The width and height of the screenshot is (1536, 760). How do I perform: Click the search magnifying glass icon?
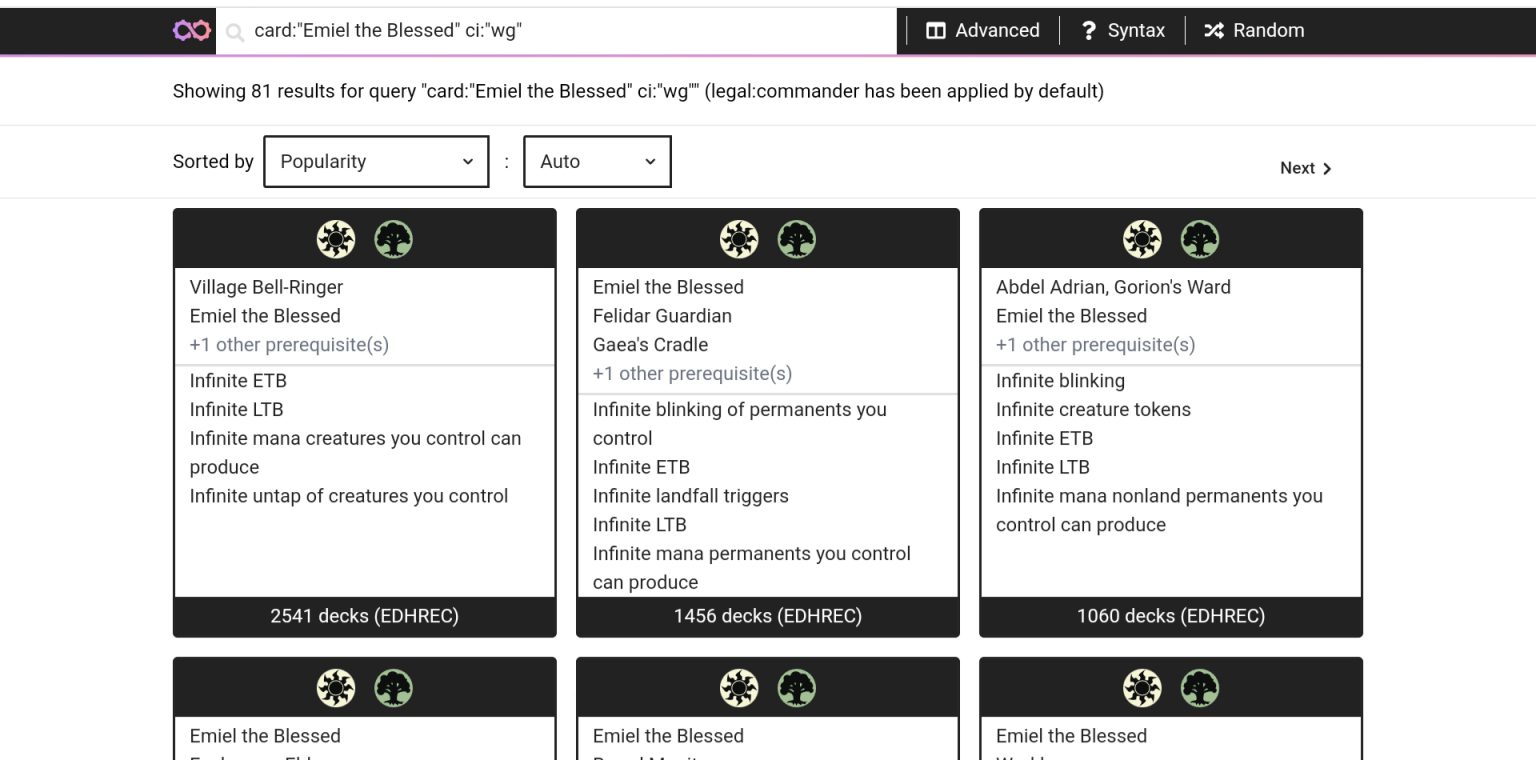[234, 31]
